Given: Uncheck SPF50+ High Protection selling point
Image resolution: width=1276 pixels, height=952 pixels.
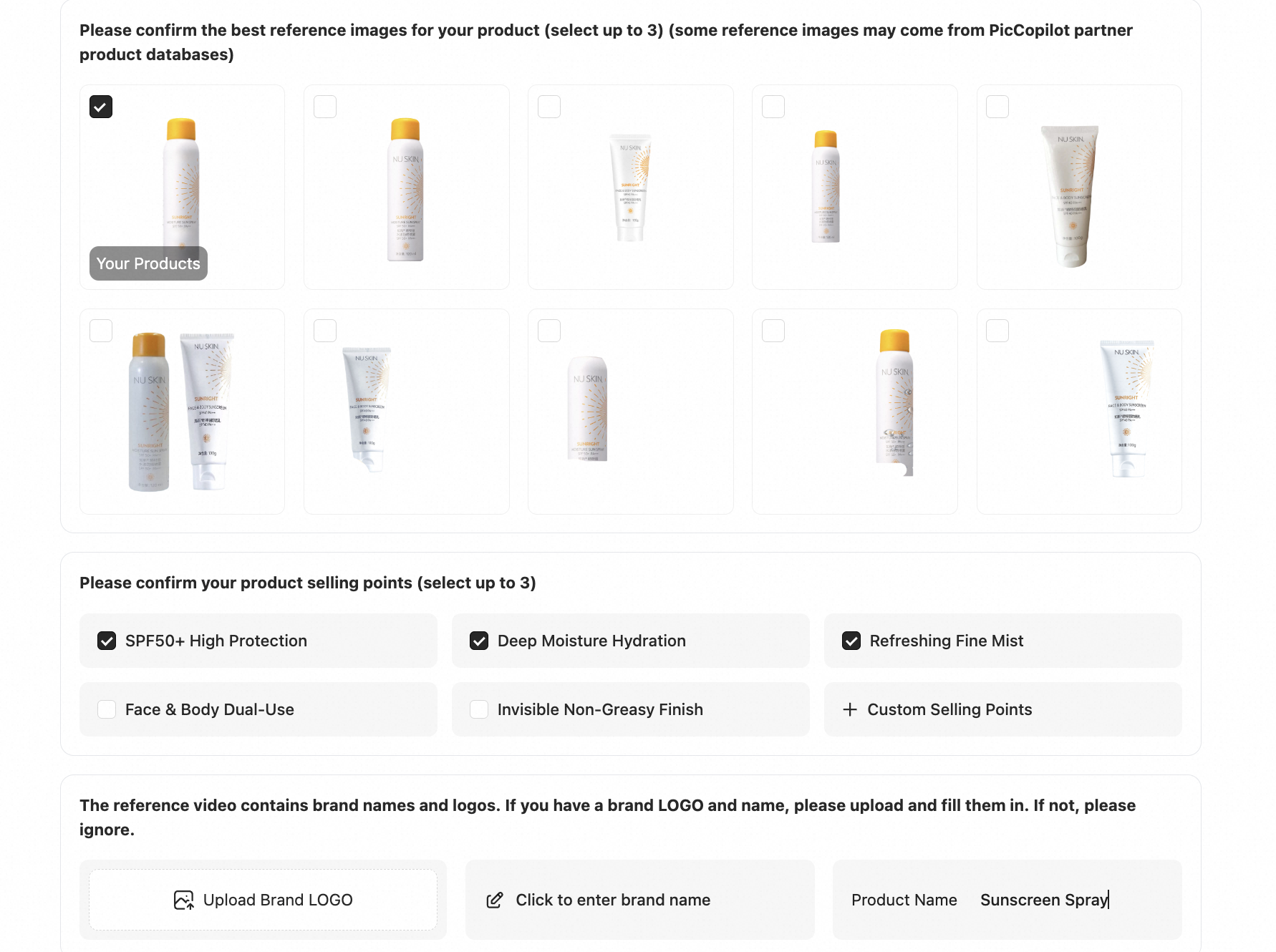Looking at the screenshot, I should point(107,641).
